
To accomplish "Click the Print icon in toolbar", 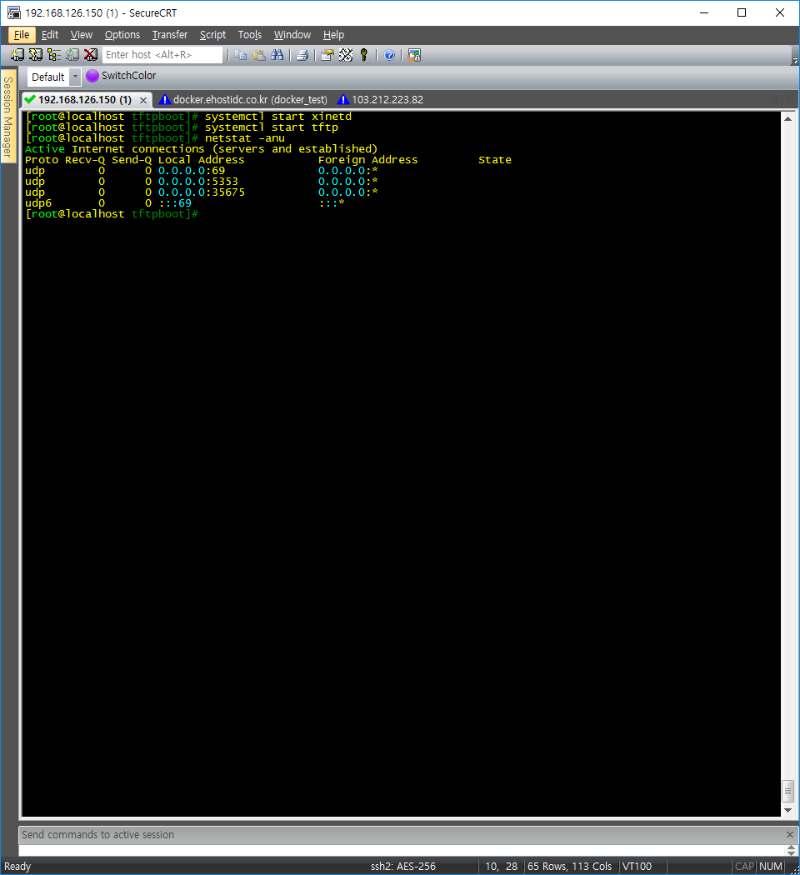I will (x=302, y=55).
